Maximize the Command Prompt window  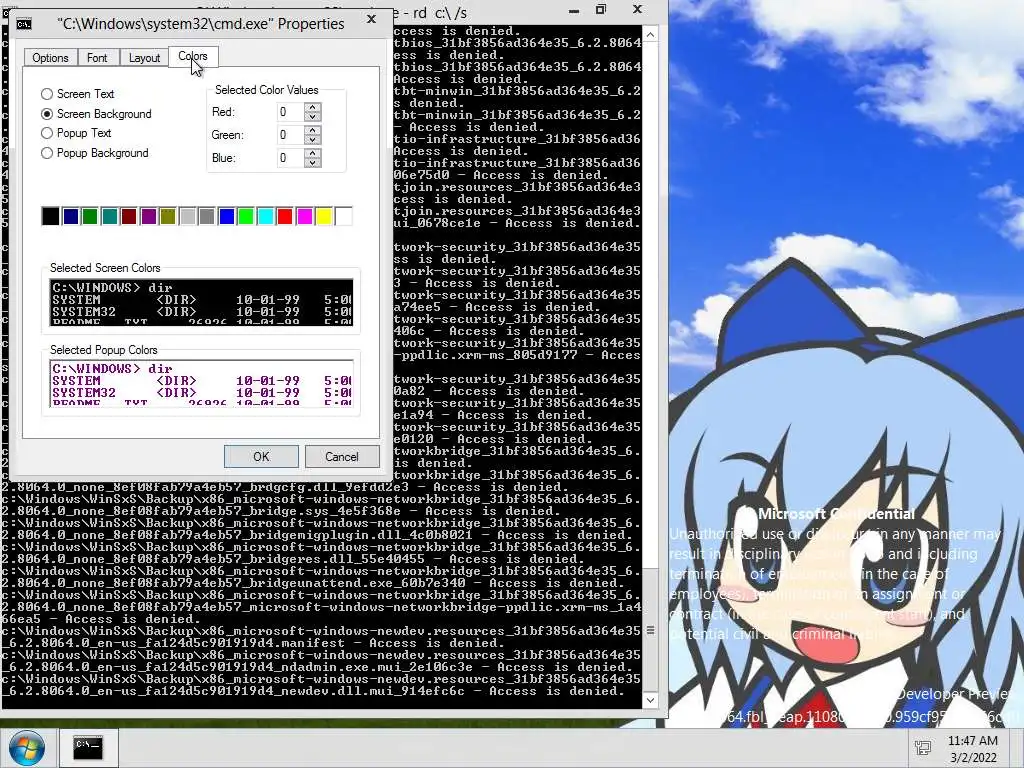point(601,9)
